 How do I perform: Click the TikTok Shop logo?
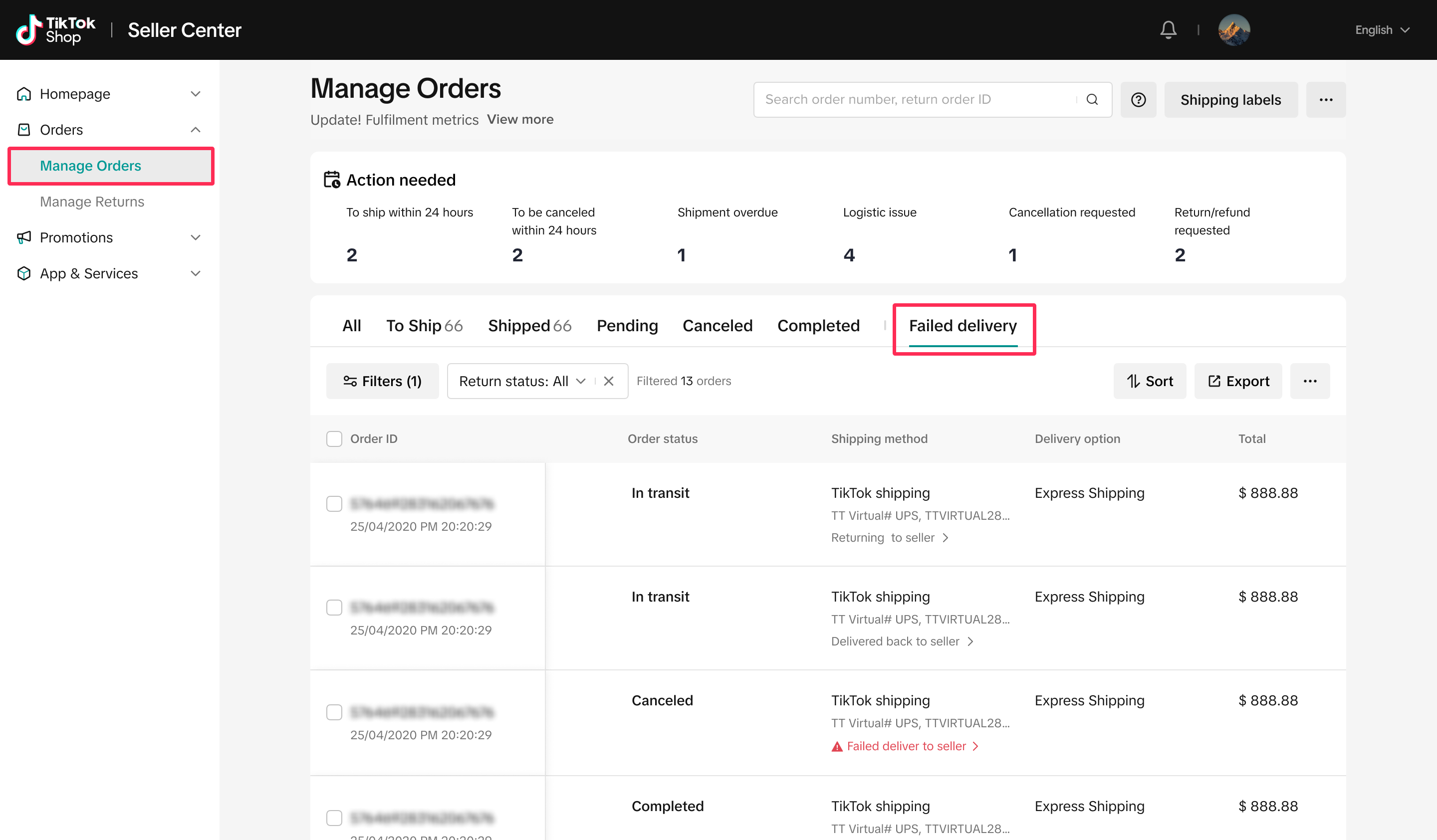[x=55, y=29]
